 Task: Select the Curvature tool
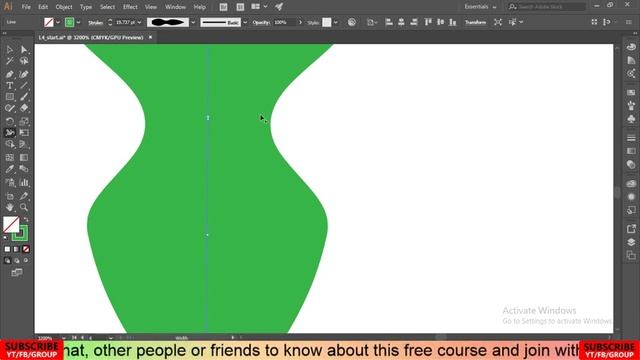click(24, 74)
